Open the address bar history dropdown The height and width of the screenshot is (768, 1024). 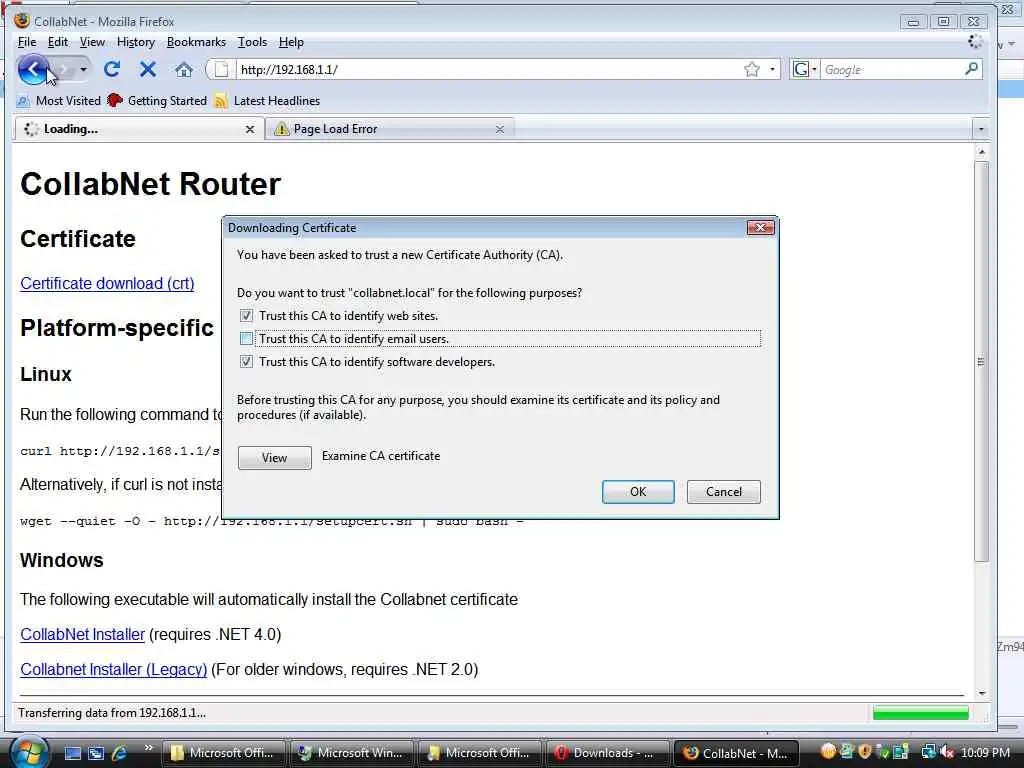(x=772, y=69)
